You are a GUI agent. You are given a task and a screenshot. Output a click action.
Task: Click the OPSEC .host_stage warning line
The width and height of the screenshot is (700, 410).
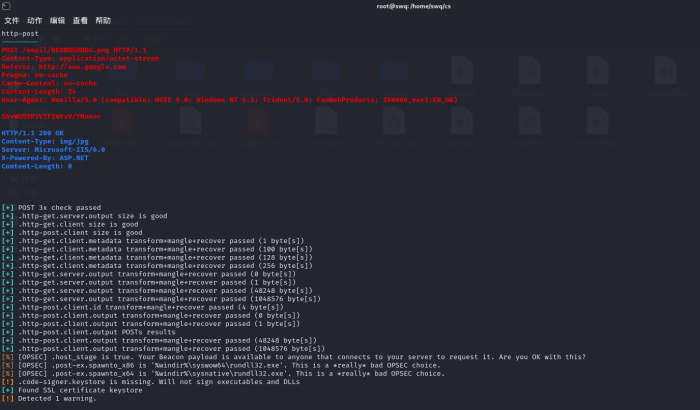point(250,356)
